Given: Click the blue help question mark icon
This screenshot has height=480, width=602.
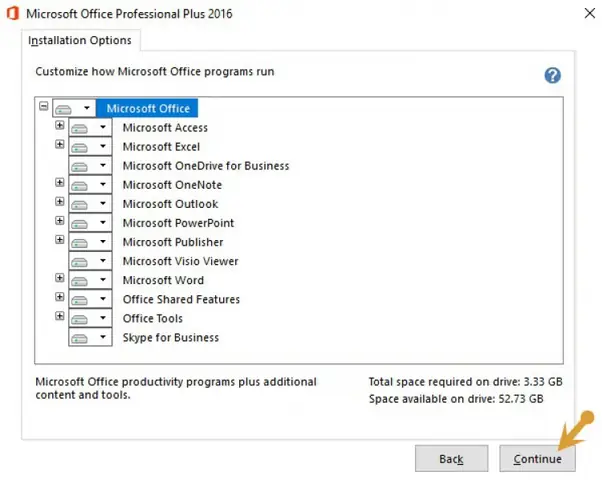Looking at the screenshot, I should [x=552, y=75].
